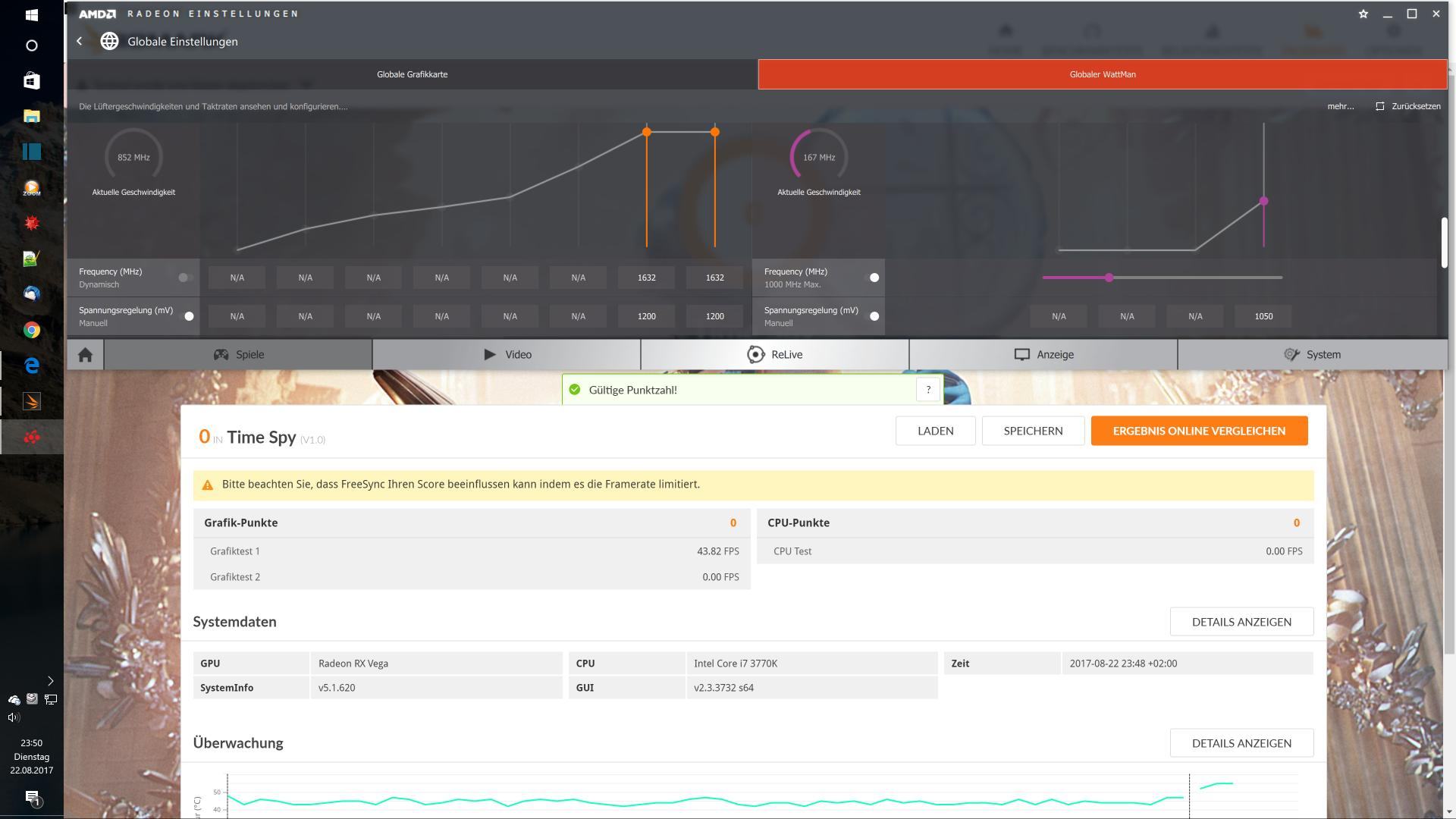Click the OneDrive cloud tray icon

[14, 699]
